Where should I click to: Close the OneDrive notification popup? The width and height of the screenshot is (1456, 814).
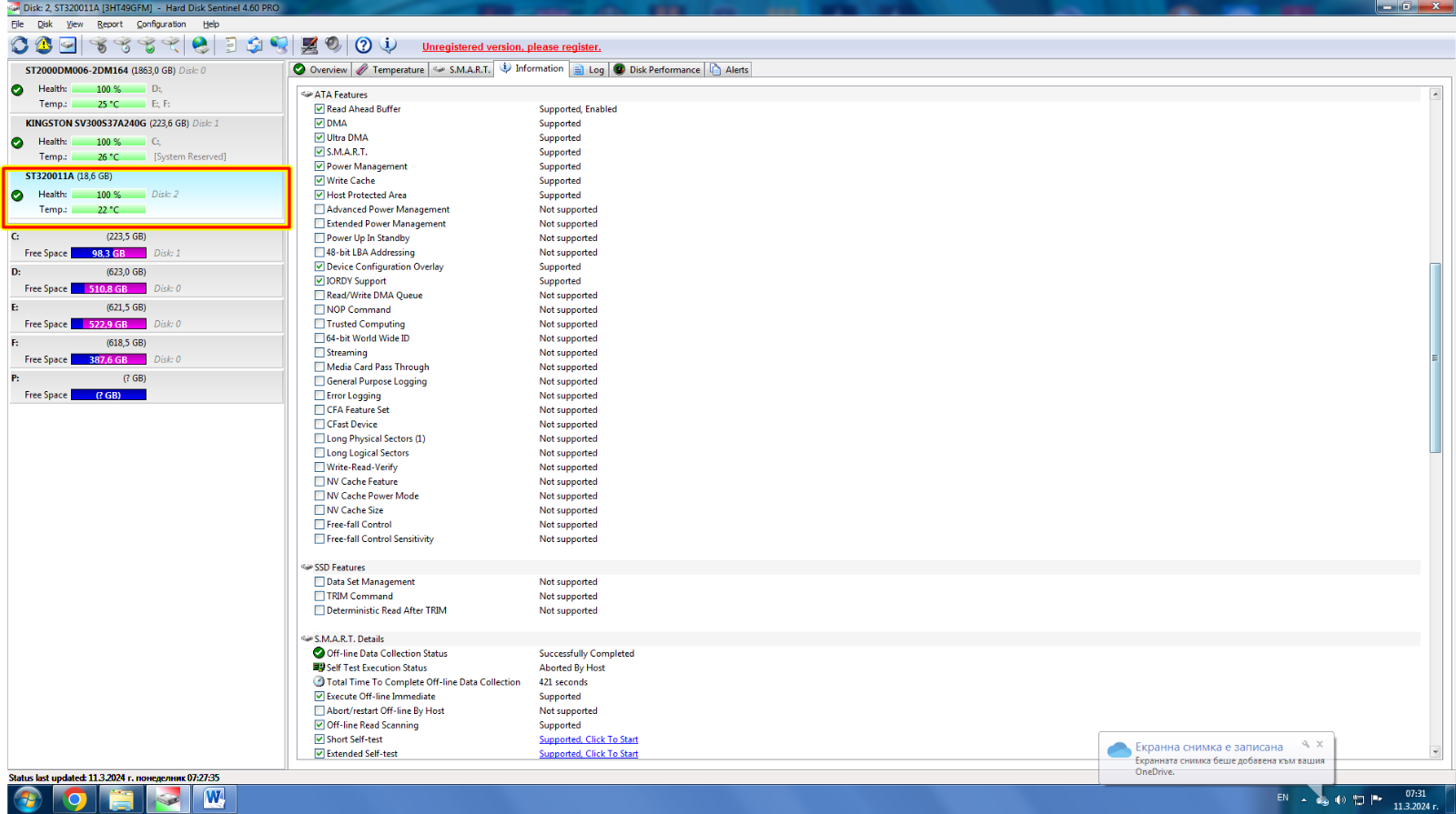click(1319, 744)
